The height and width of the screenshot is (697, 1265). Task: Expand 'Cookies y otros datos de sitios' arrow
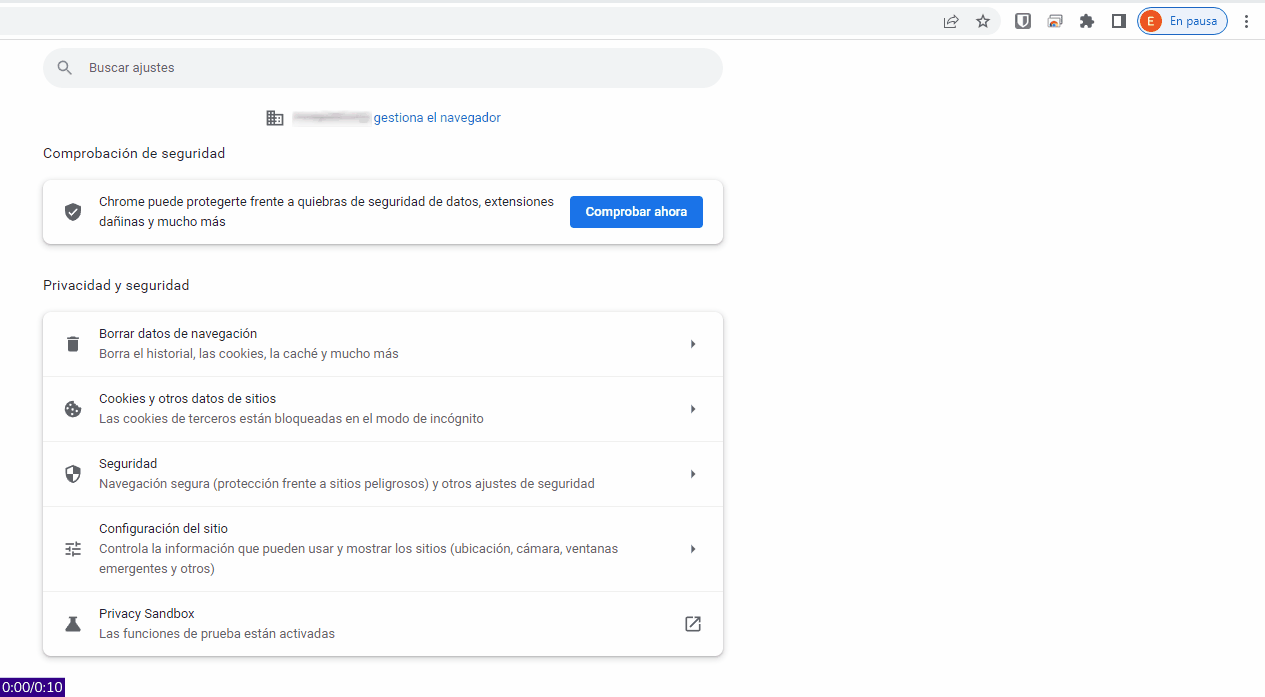[x=692, y=409]
